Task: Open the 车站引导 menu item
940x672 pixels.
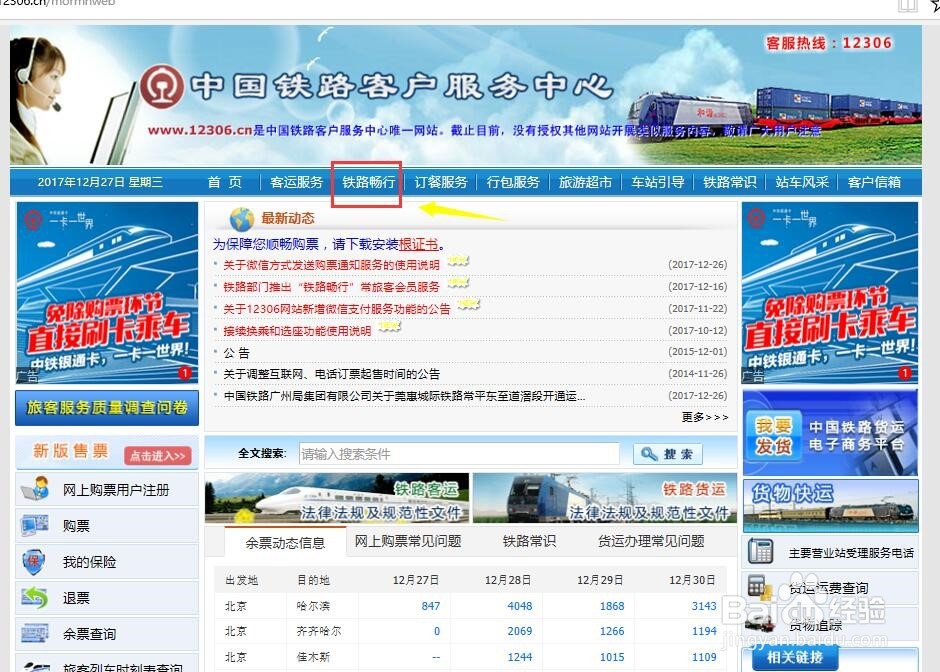Action: tap(658, 182)
